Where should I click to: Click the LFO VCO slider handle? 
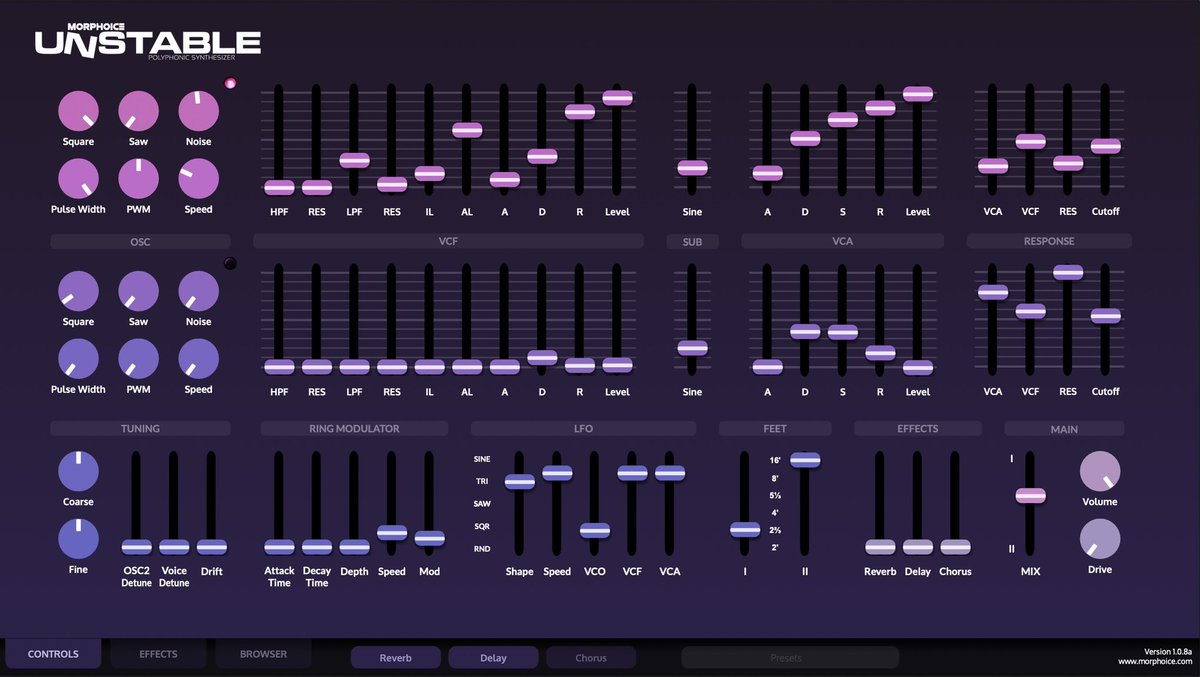[595, 530]
